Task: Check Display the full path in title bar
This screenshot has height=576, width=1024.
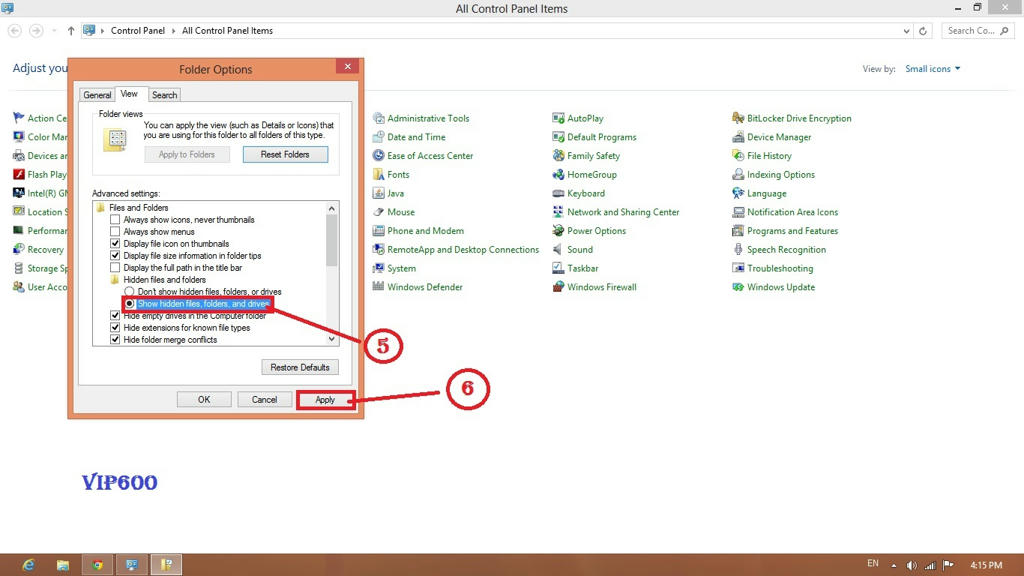Action: tap(115, 267)
